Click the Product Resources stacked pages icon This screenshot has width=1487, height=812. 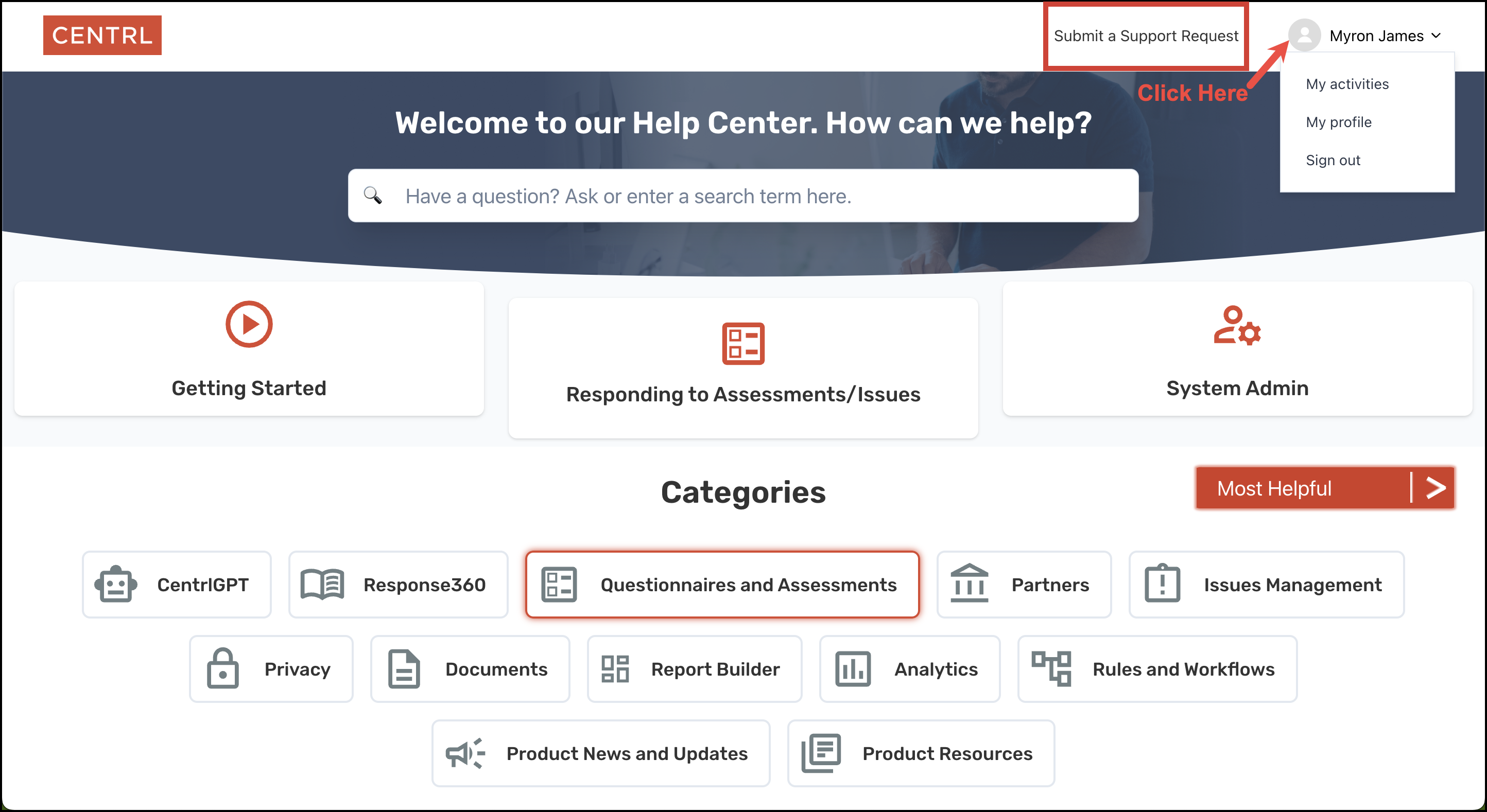pyautogui.click(x=821, y=753)
